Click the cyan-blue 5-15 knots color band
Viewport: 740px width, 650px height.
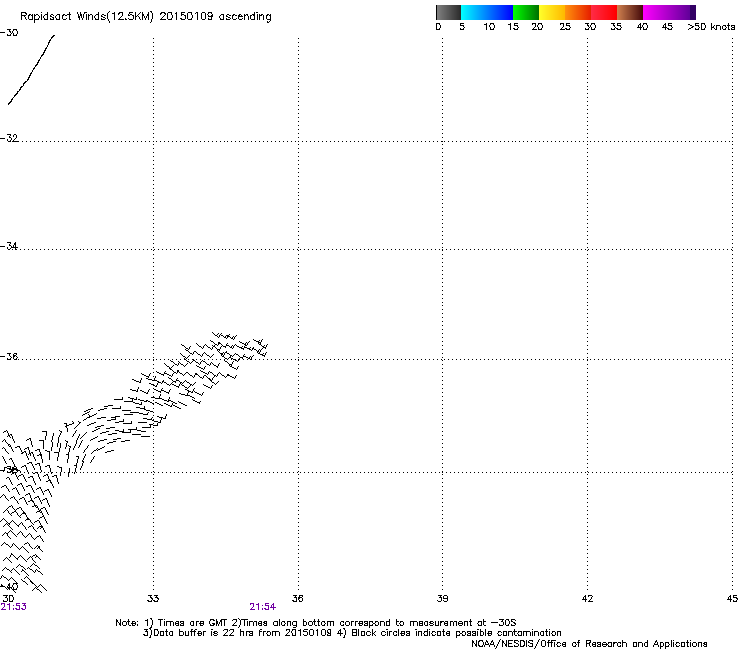487,12
